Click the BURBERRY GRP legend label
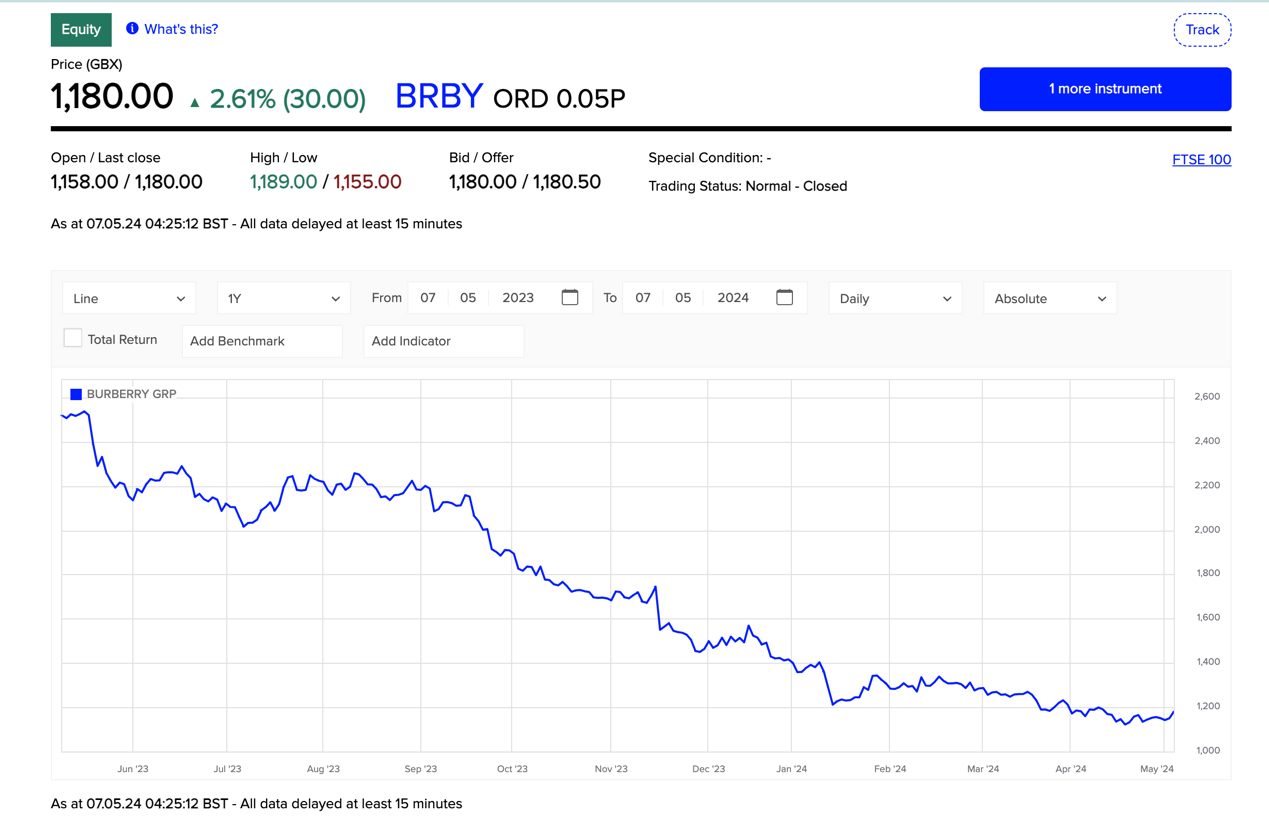The width and height of the screenshot is (1269, 825). (131, 394)
